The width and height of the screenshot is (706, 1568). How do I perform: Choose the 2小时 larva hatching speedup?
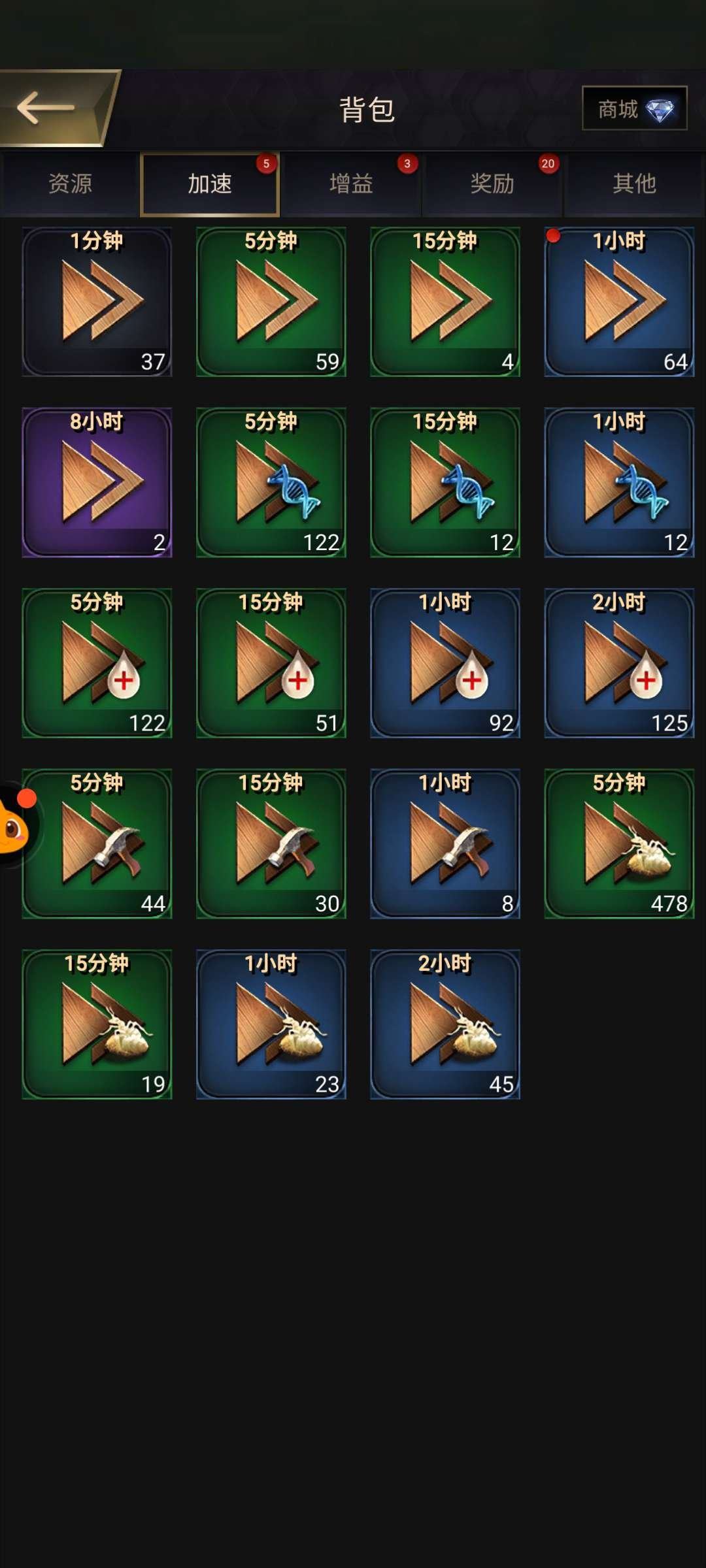[x=445, y=1024]
